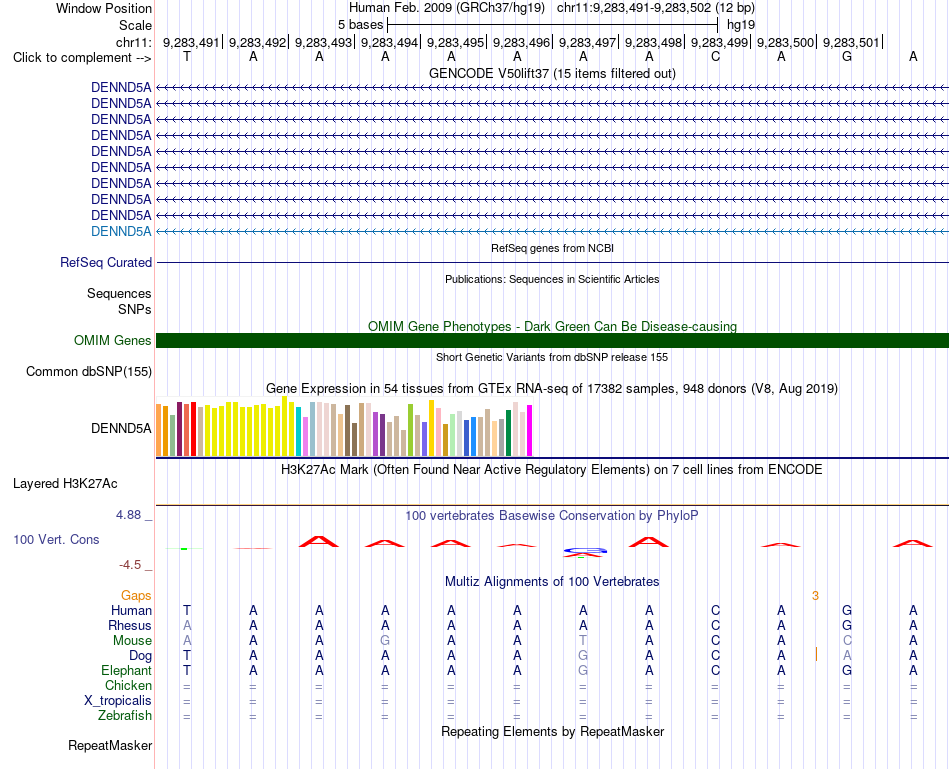Click the Zebrafish species label
950x769 pixels.
(x=125, y=716)
